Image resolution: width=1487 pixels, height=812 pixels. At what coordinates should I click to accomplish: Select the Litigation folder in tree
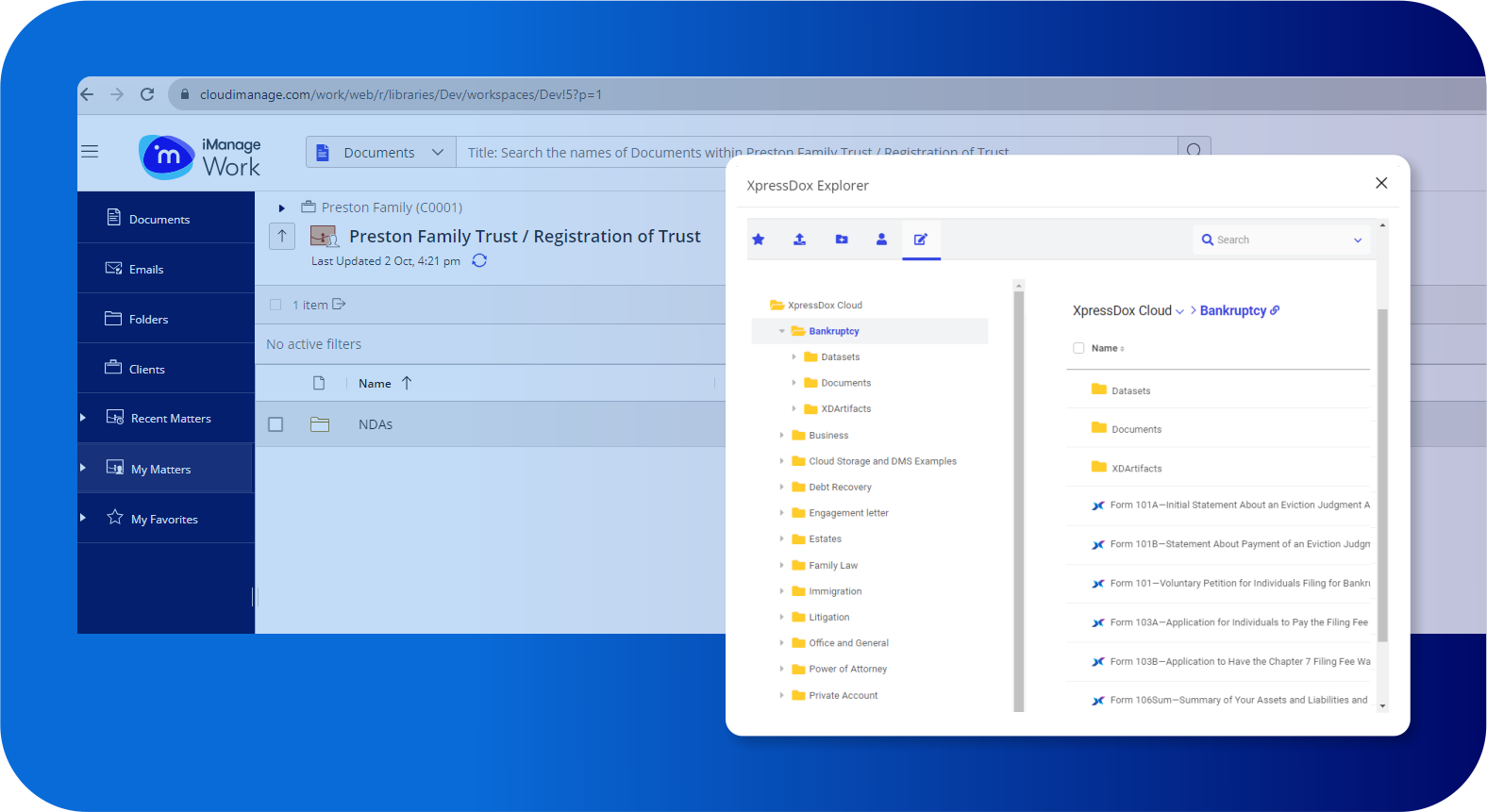[x=829, y=618]
